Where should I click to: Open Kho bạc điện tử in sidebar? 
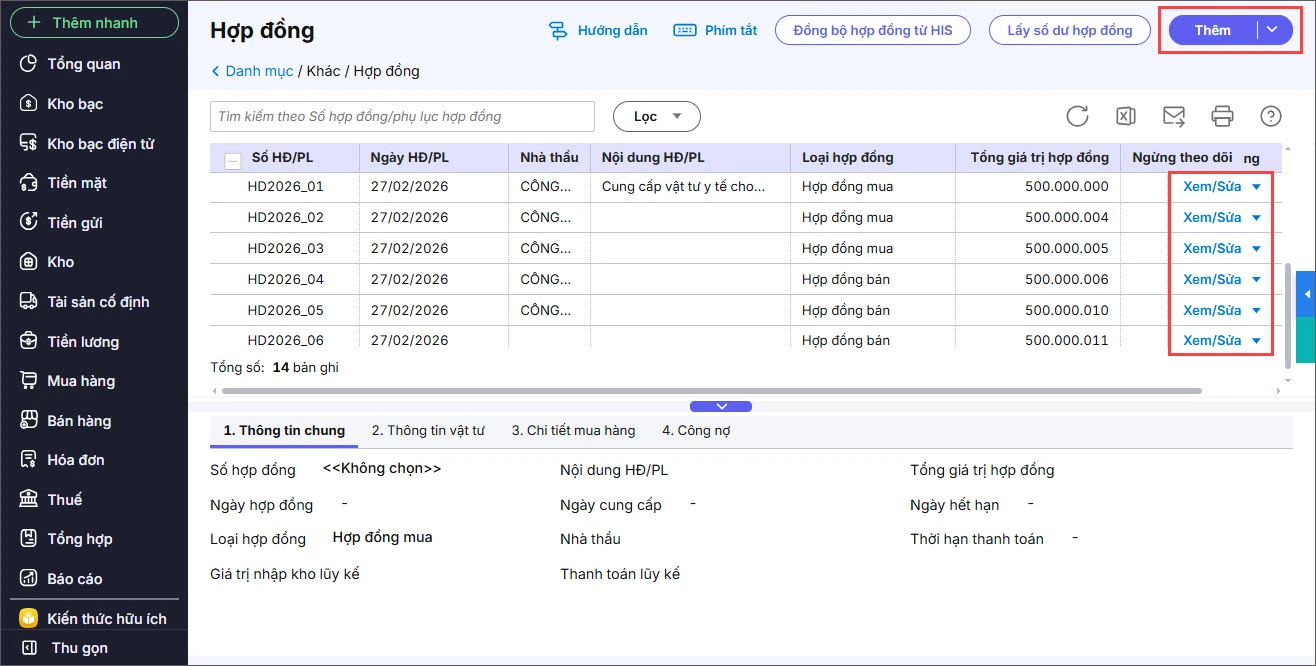(x=100, y=144)
